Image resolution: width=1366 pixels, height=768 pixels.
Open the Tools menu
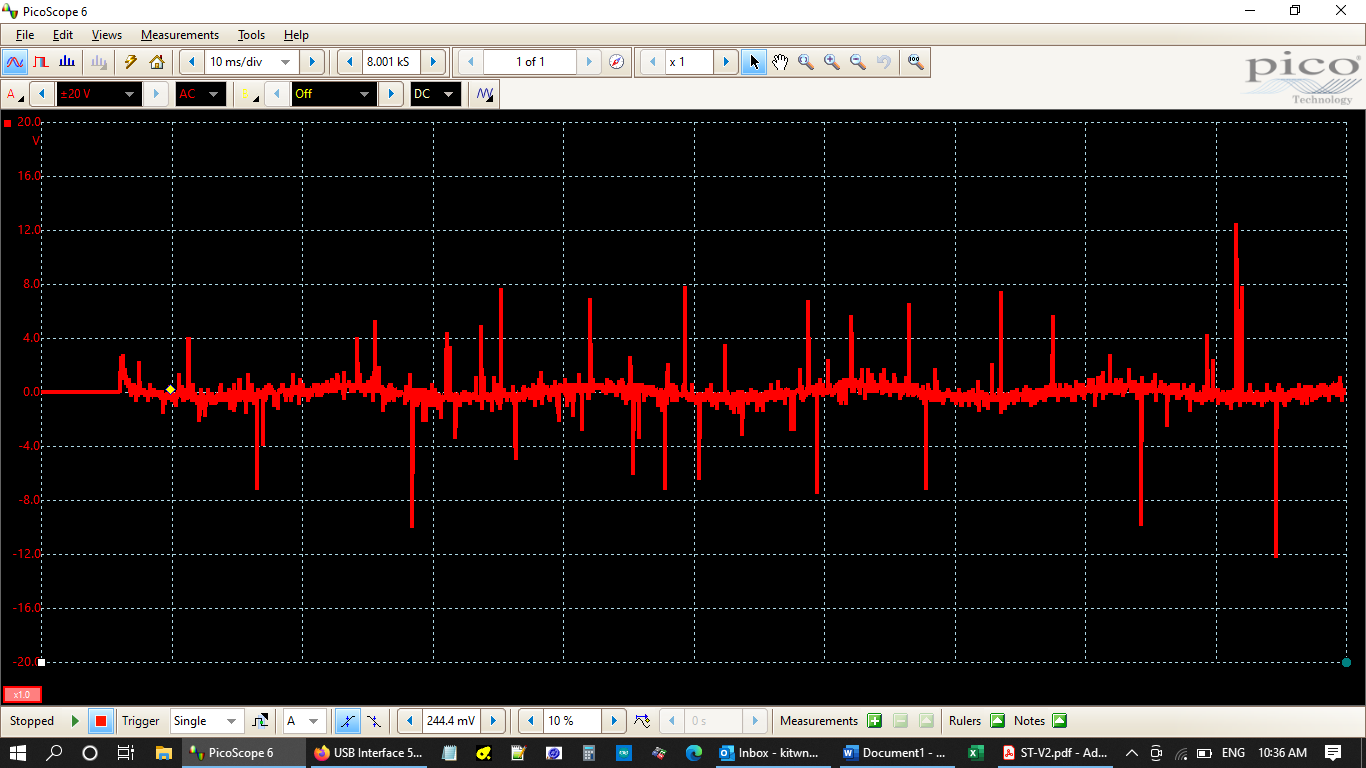(251, 35)
